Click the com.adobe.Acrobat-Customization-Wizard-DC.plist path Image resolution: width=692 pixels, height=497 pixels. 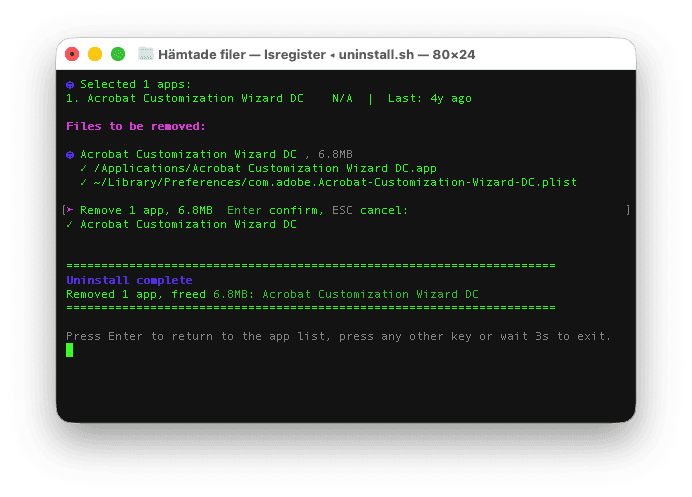(335, 182)
